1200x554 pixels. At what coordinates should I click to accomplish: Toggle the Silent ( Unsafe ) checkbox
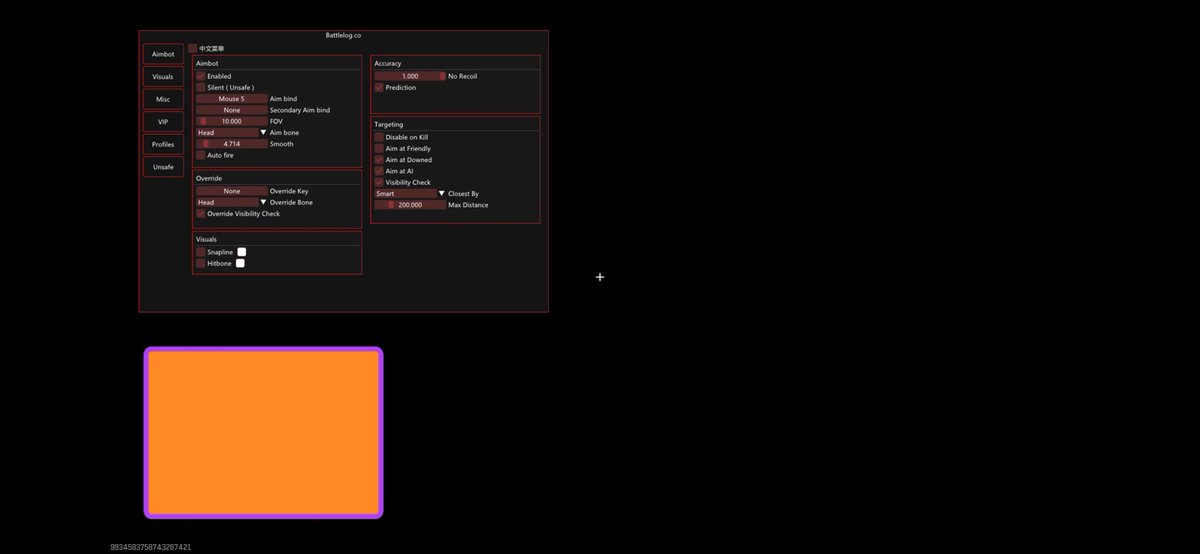tap(200, 87)
